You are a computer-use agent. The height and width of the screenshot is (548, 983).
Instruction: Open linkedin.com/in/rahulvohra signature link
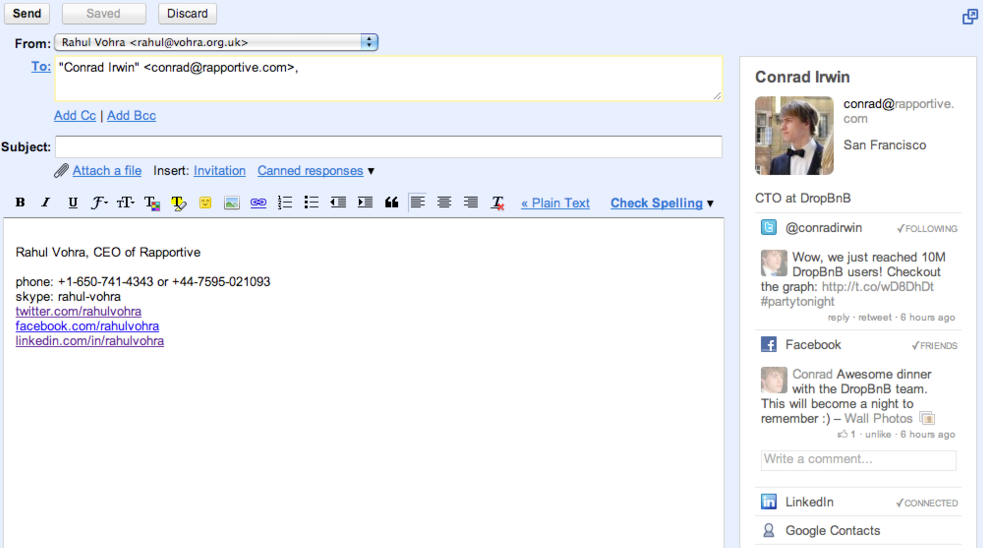[90, 340]
